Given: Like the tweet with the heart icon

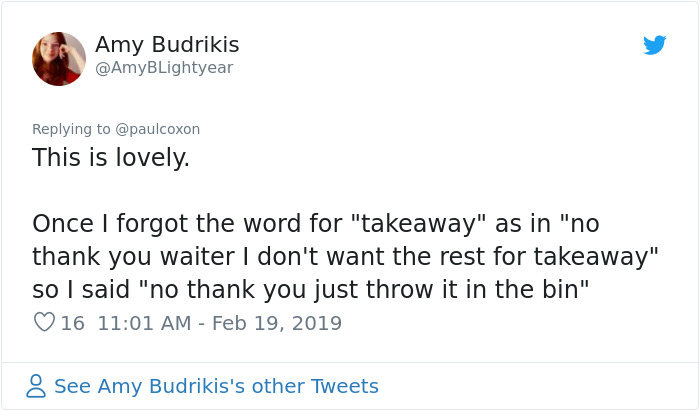Looking at the screenshot, I should point(44,323).
